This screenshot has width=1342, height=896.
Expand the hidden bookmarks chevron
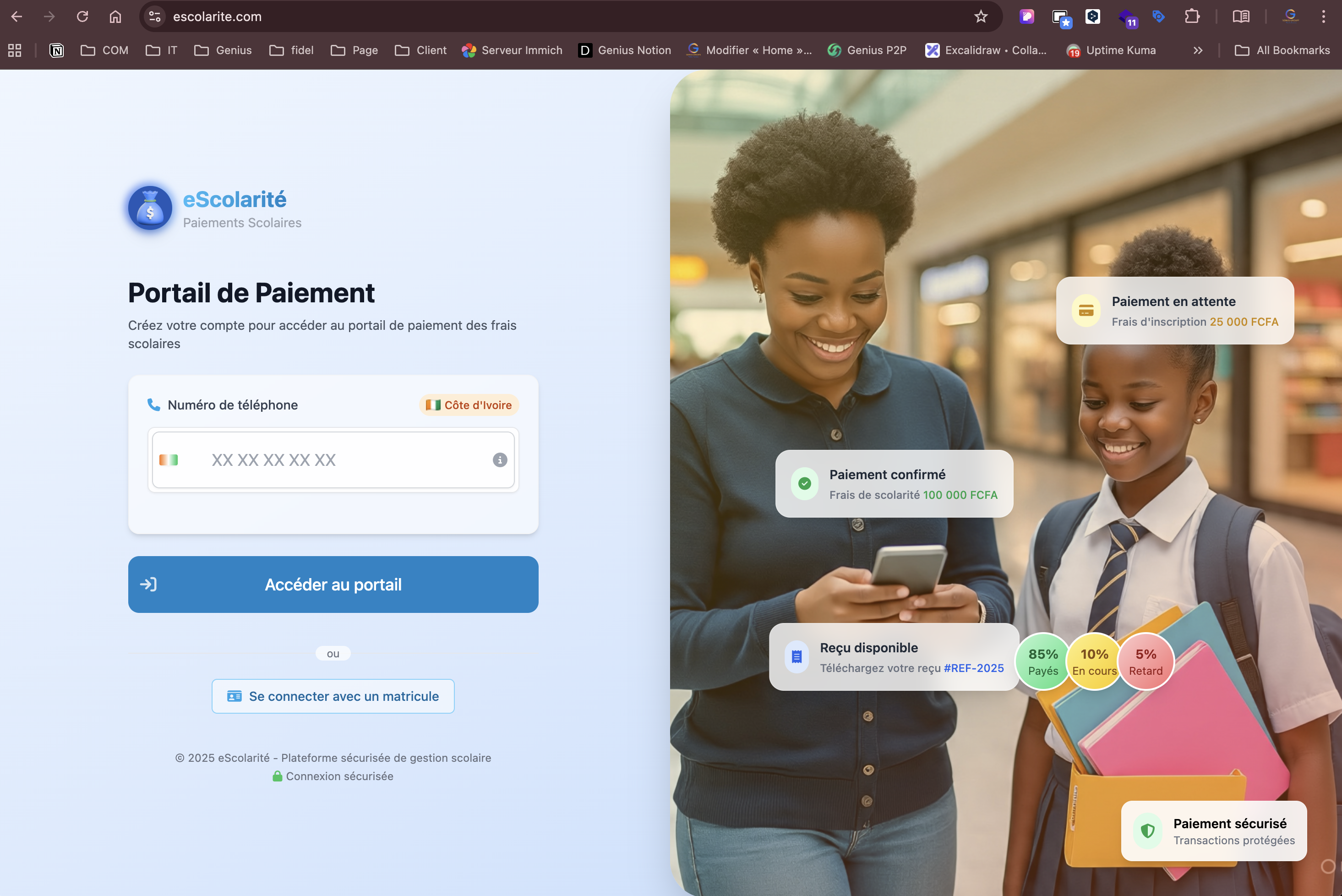1197,50
